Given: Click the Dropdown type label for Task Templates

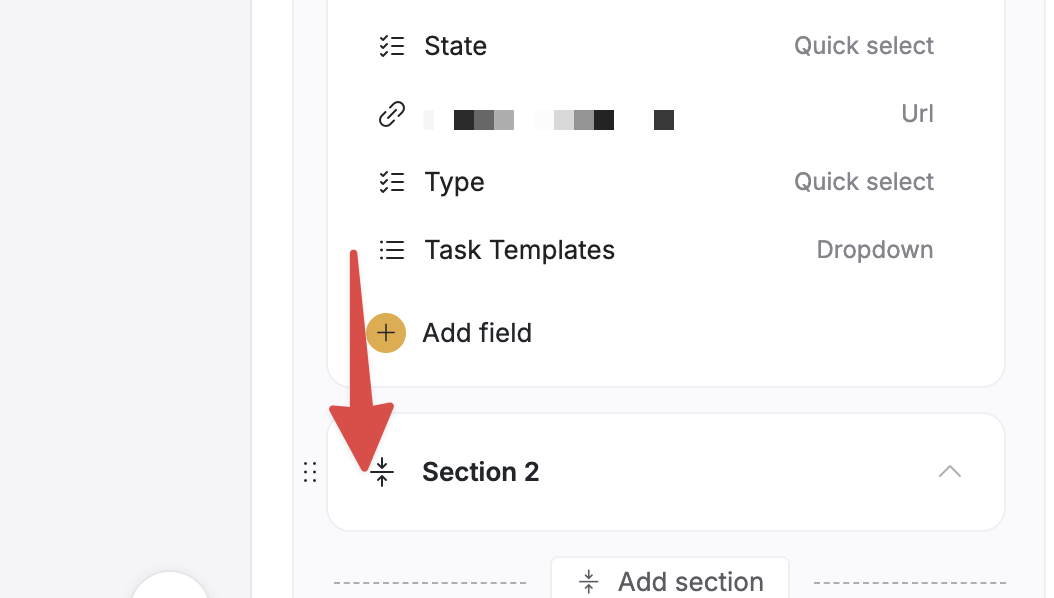Looking at the screenshot, I should coord(874,250).
